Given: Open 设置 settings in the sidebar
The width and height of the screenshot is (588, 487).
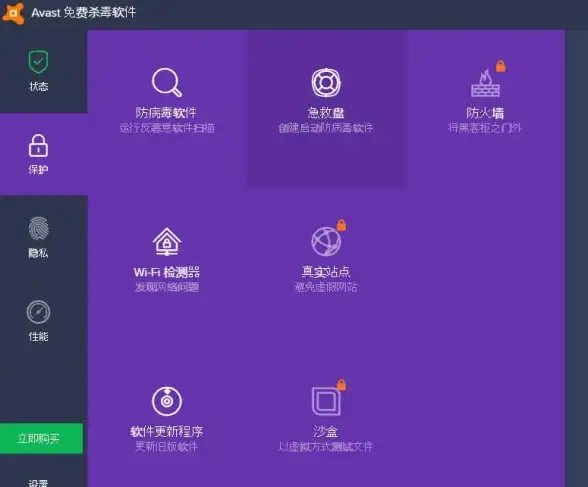Looking at the screenshot, I should pyautogui.click(x=38, y=483).
